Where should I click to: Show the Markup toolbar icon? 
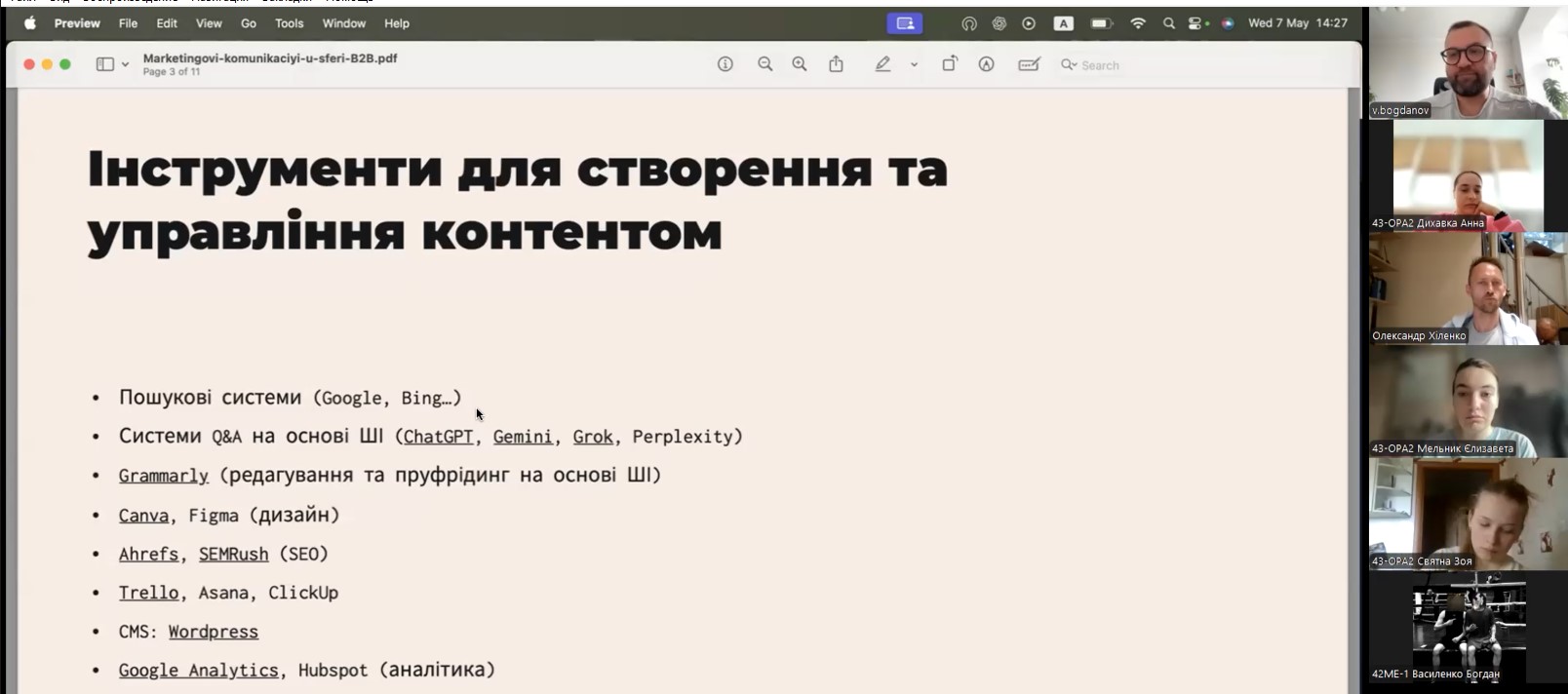click(x=986, y=64)
